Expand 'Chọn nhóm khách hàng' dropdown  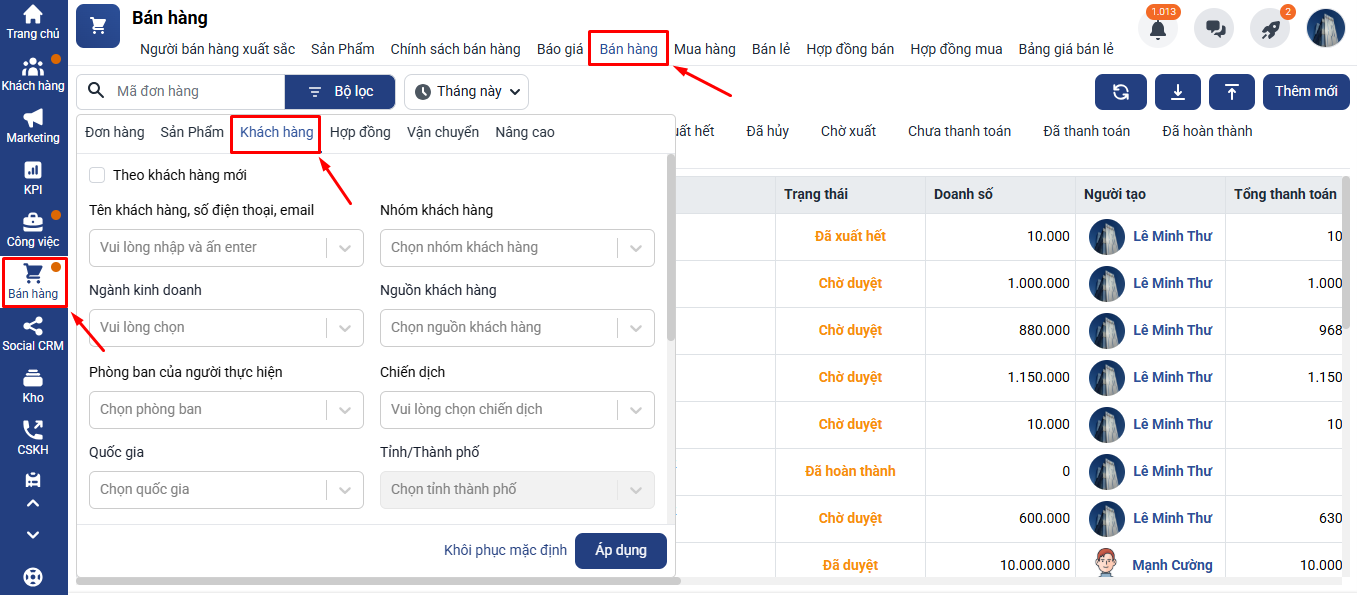[636, 248]
